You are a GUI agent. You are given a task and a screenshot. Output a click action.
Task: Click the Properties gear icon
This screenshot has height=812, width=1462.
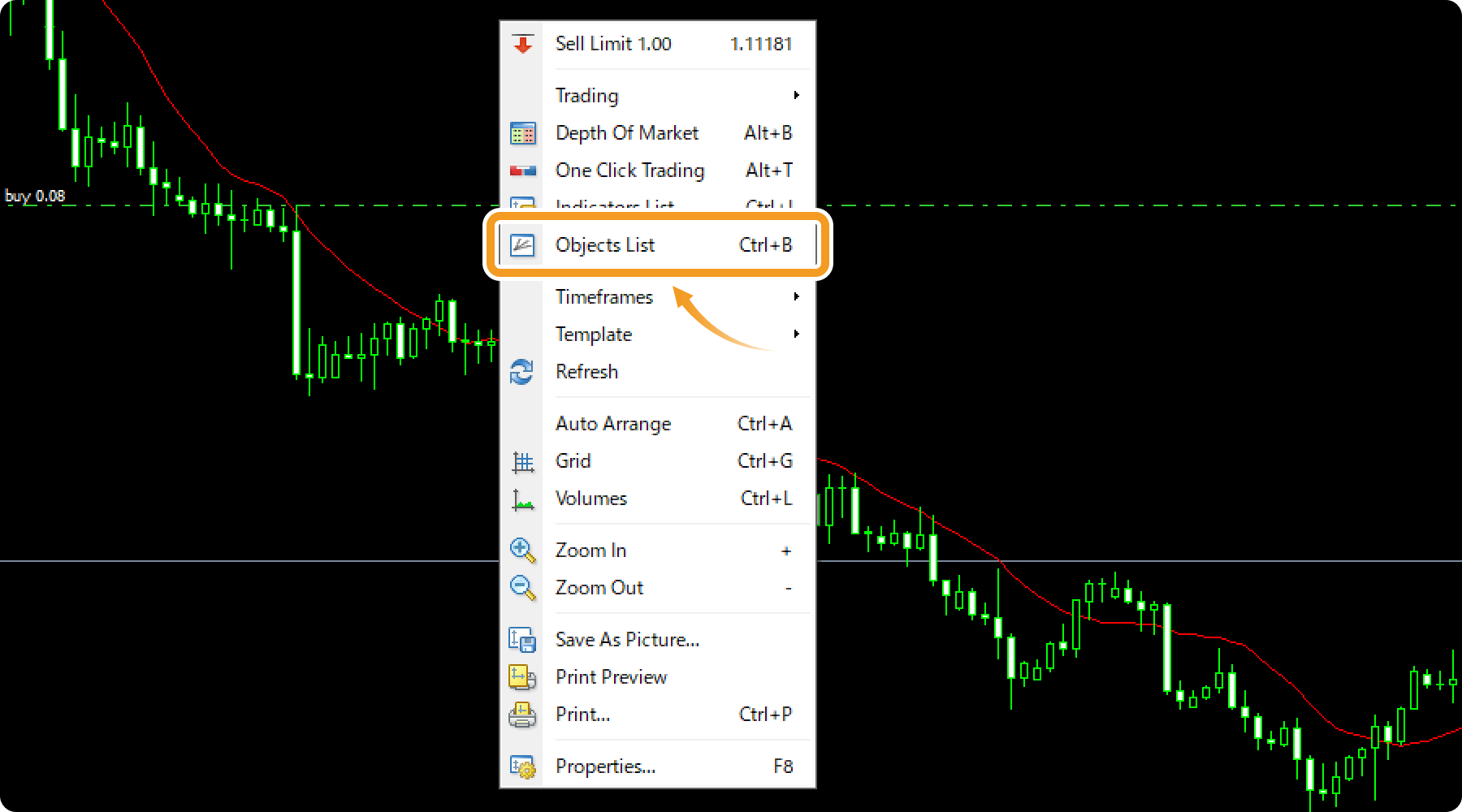(522, 767)
